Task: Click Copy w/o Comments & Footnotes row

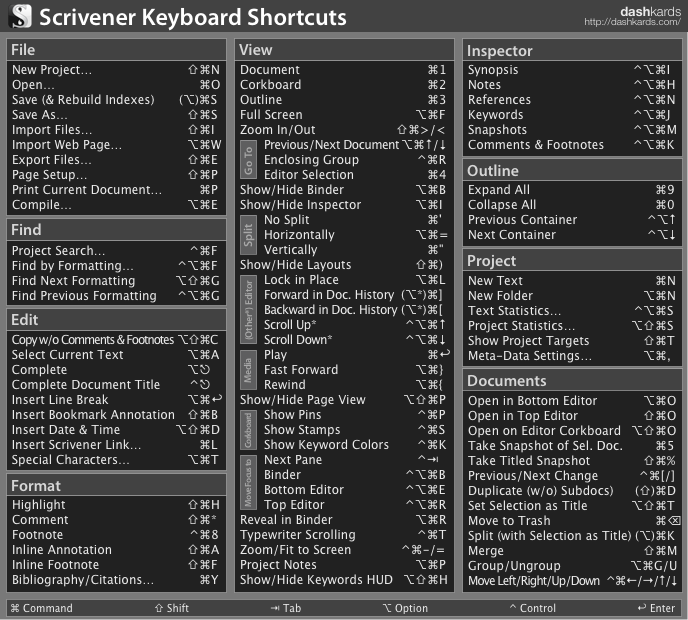Action: pyautogui.click(x=116, y=340)
